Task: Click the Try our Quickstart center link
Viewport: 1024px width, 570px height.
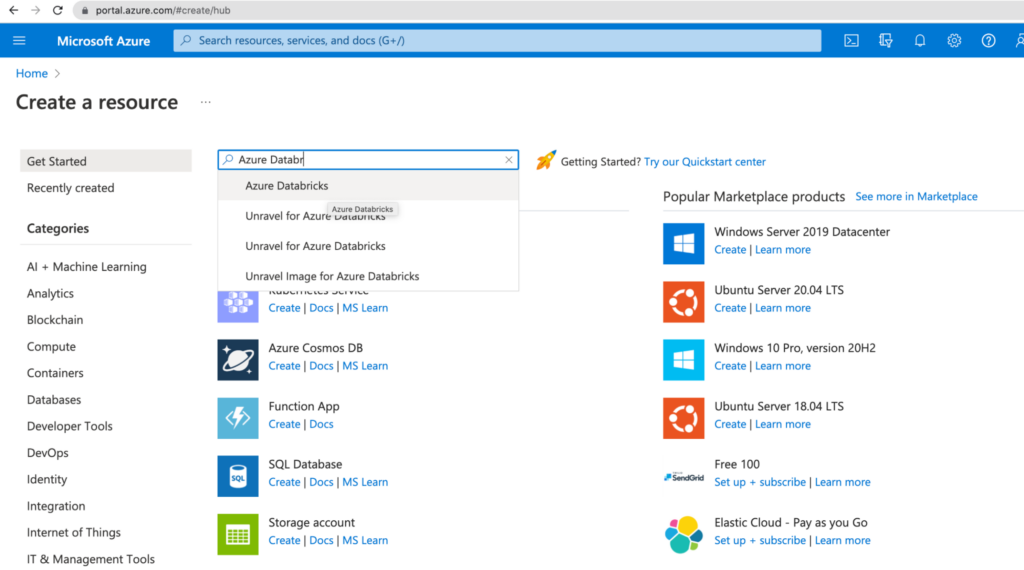Action: tap(704, 161)
